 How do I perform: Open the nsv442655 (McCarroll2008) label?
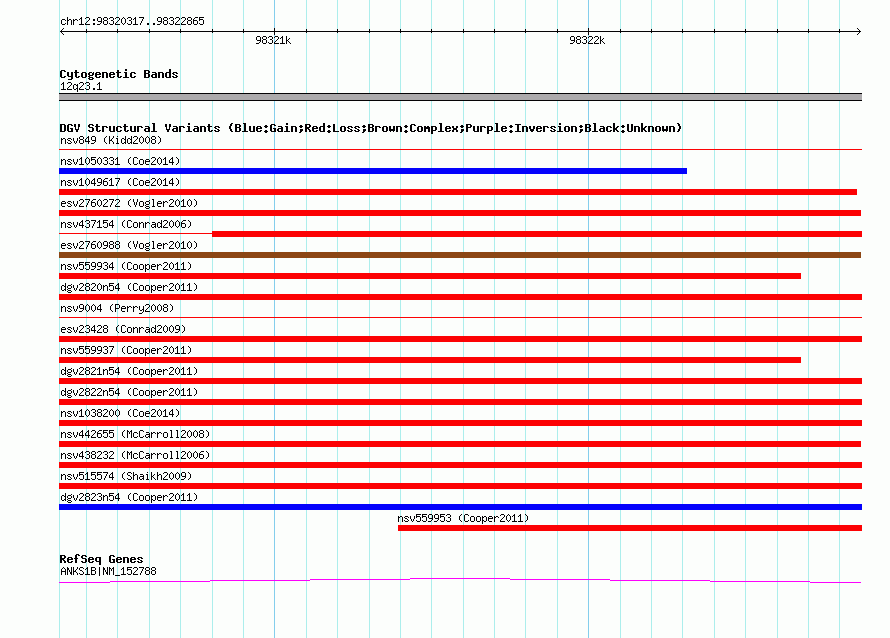coord(135,434)
